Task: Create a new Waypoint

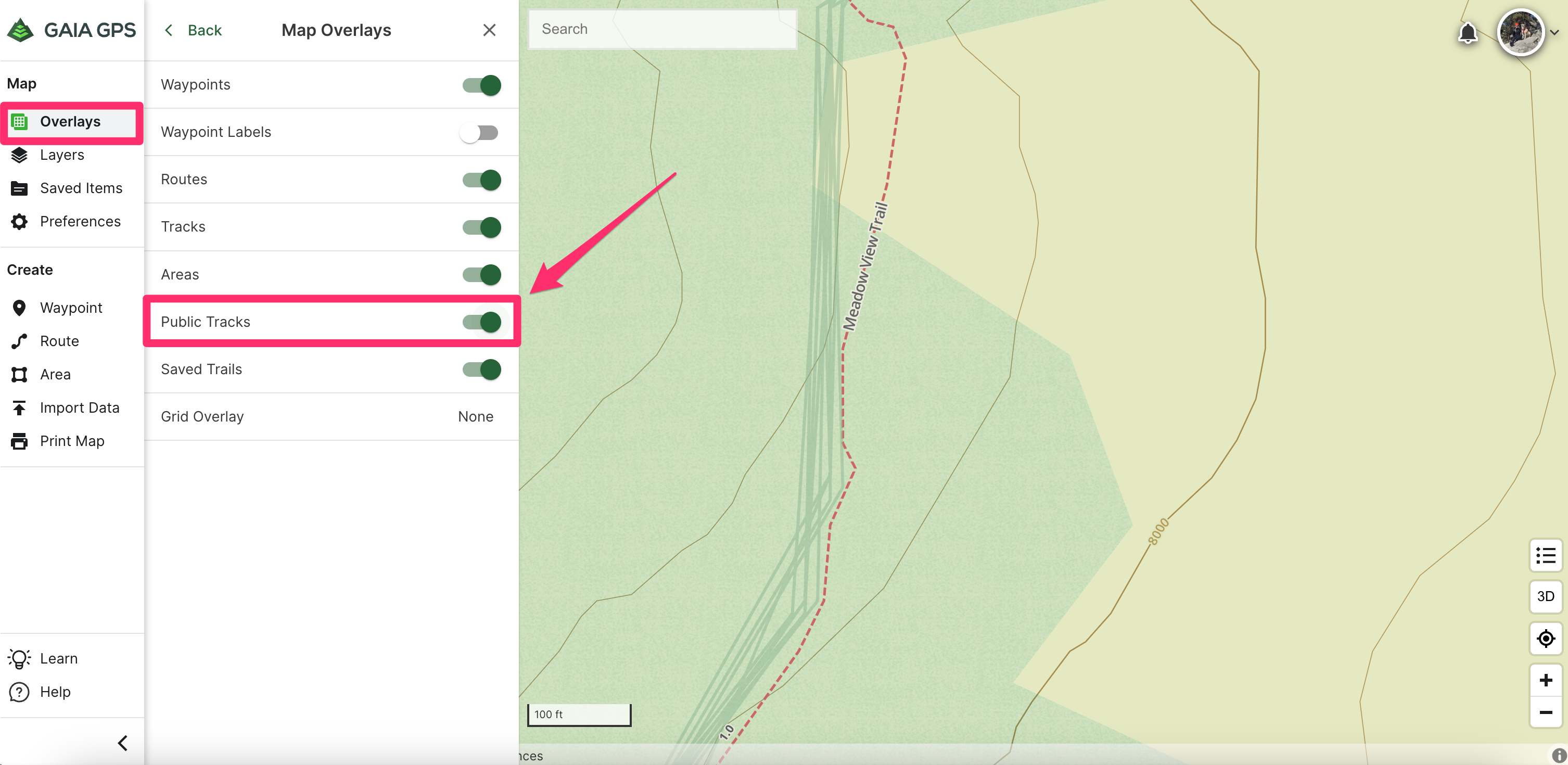Action: point(71,308)
